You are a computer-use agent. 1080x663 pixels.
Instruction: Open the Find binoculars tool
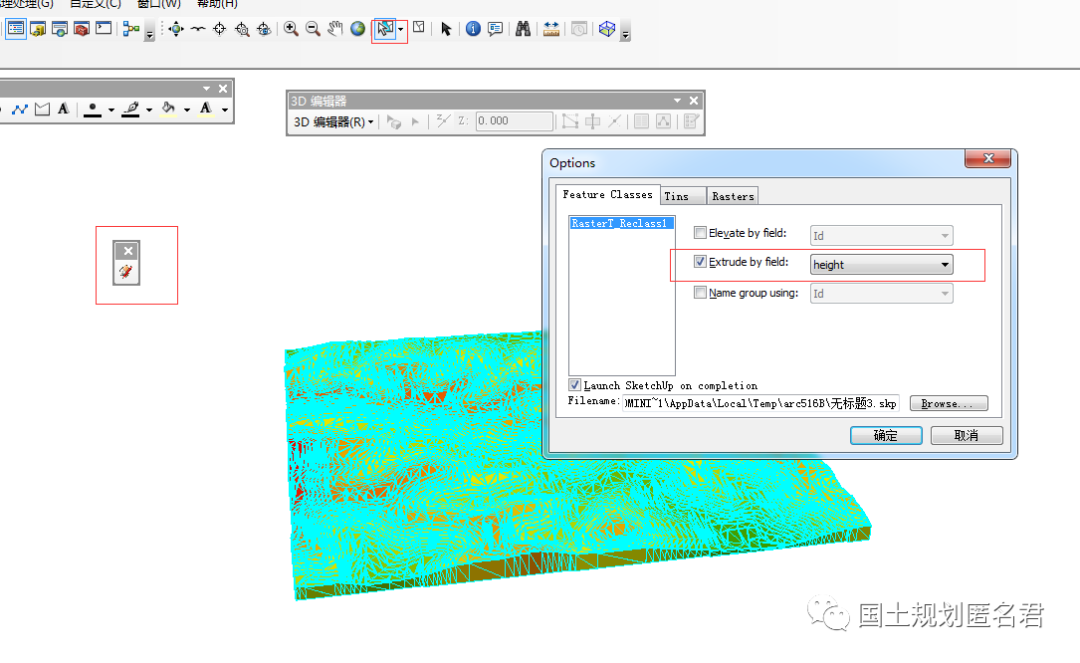point(523,29)
